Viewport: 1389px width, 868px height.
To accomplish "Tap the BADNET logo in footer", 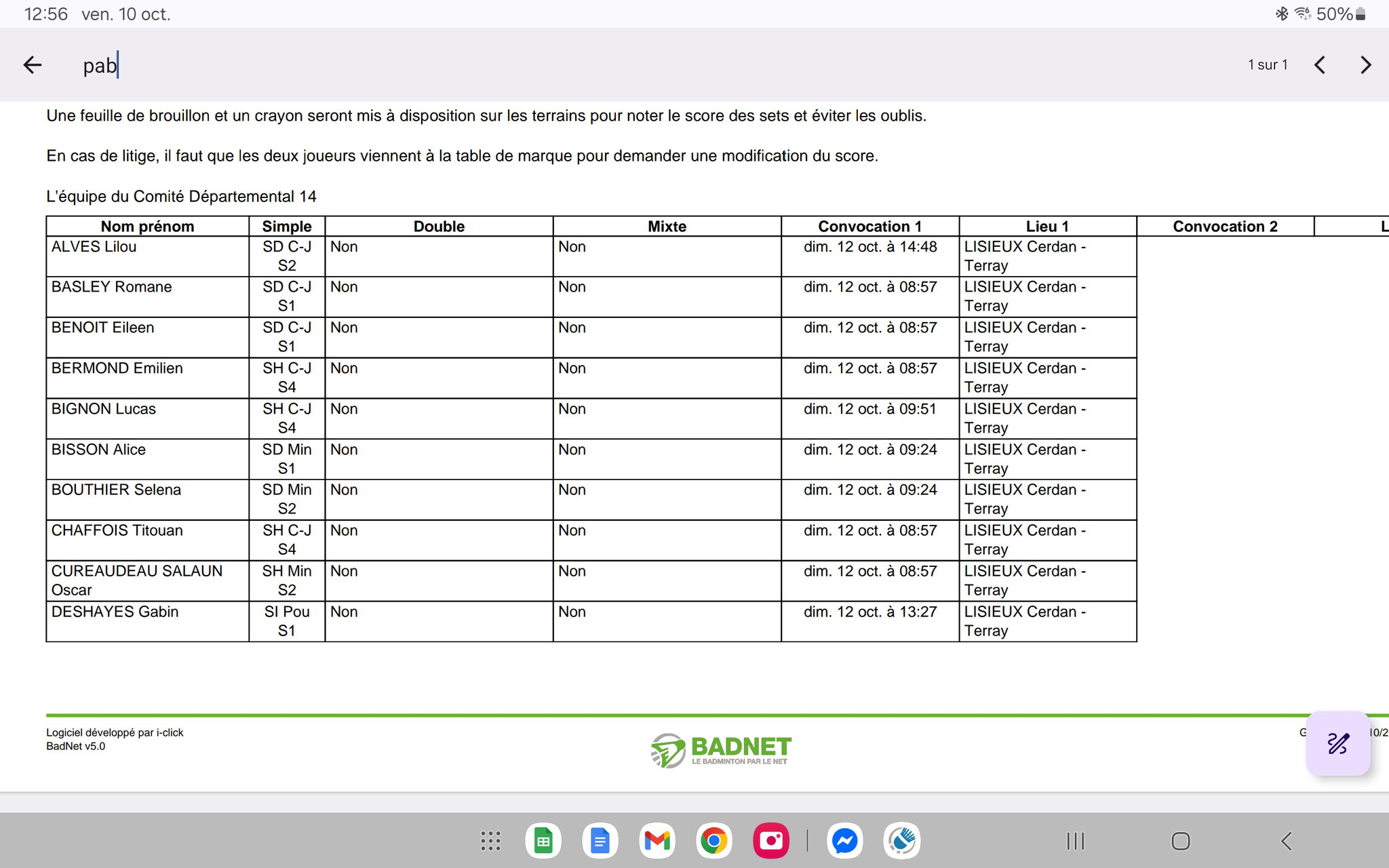I will pos(720,751).
